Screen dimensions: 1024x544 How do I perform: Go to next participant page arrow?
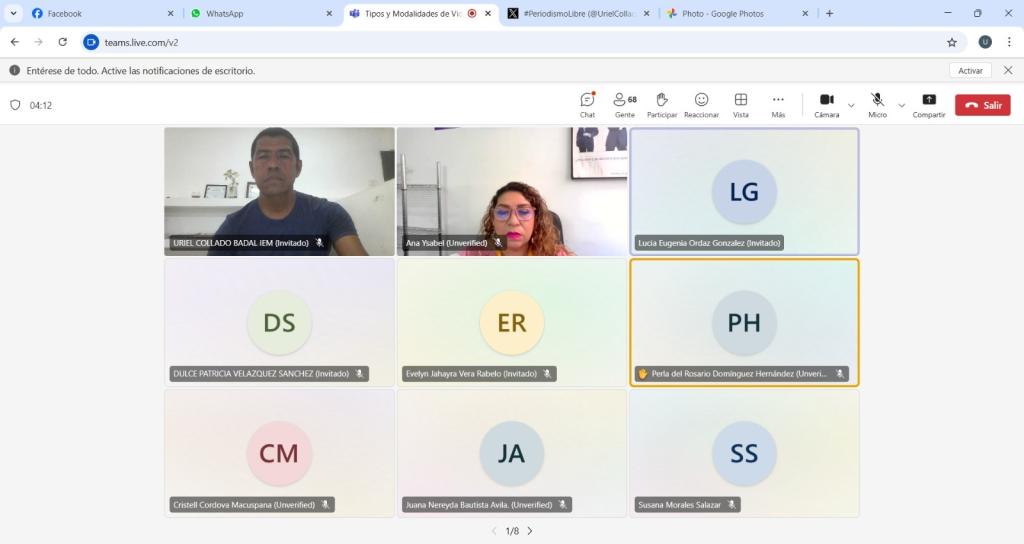click(530, 531)
